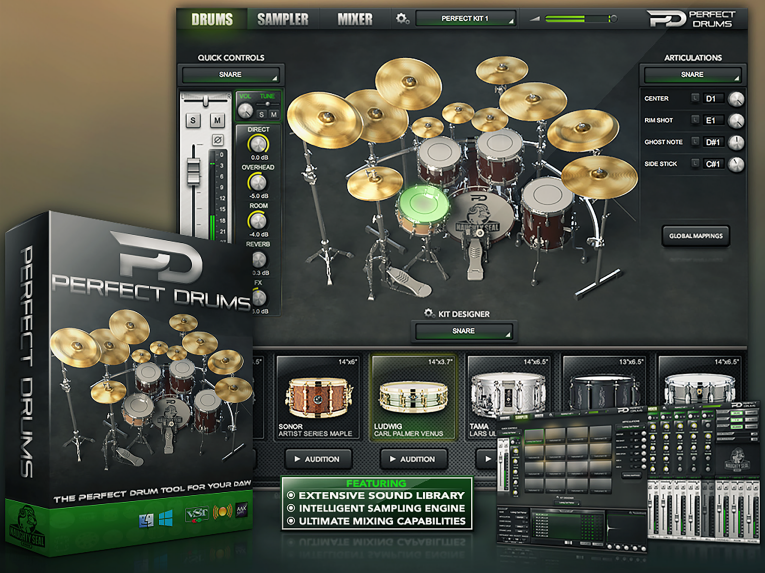Click the 'ULTIMATE MIXING CAPABILITIES' feature text
Image resolution: width=765 pixels, height=573 pixels.
382,521
